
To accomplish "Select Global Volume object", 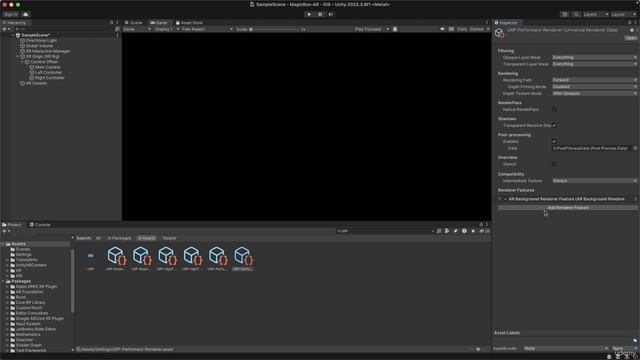I will click(39, 46).
